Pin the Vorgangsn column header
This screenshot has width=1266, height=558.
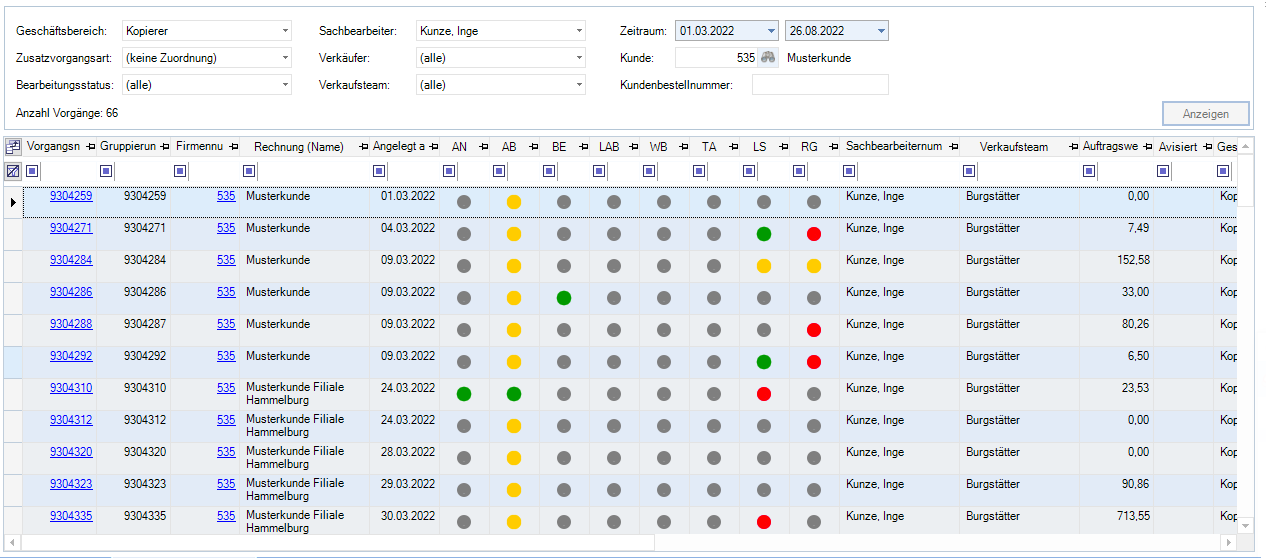91,147
